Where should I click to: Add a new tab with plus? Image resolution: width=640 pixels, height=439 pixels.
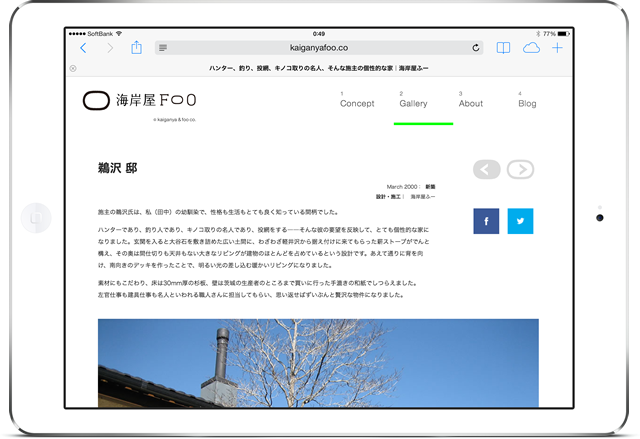558,48
